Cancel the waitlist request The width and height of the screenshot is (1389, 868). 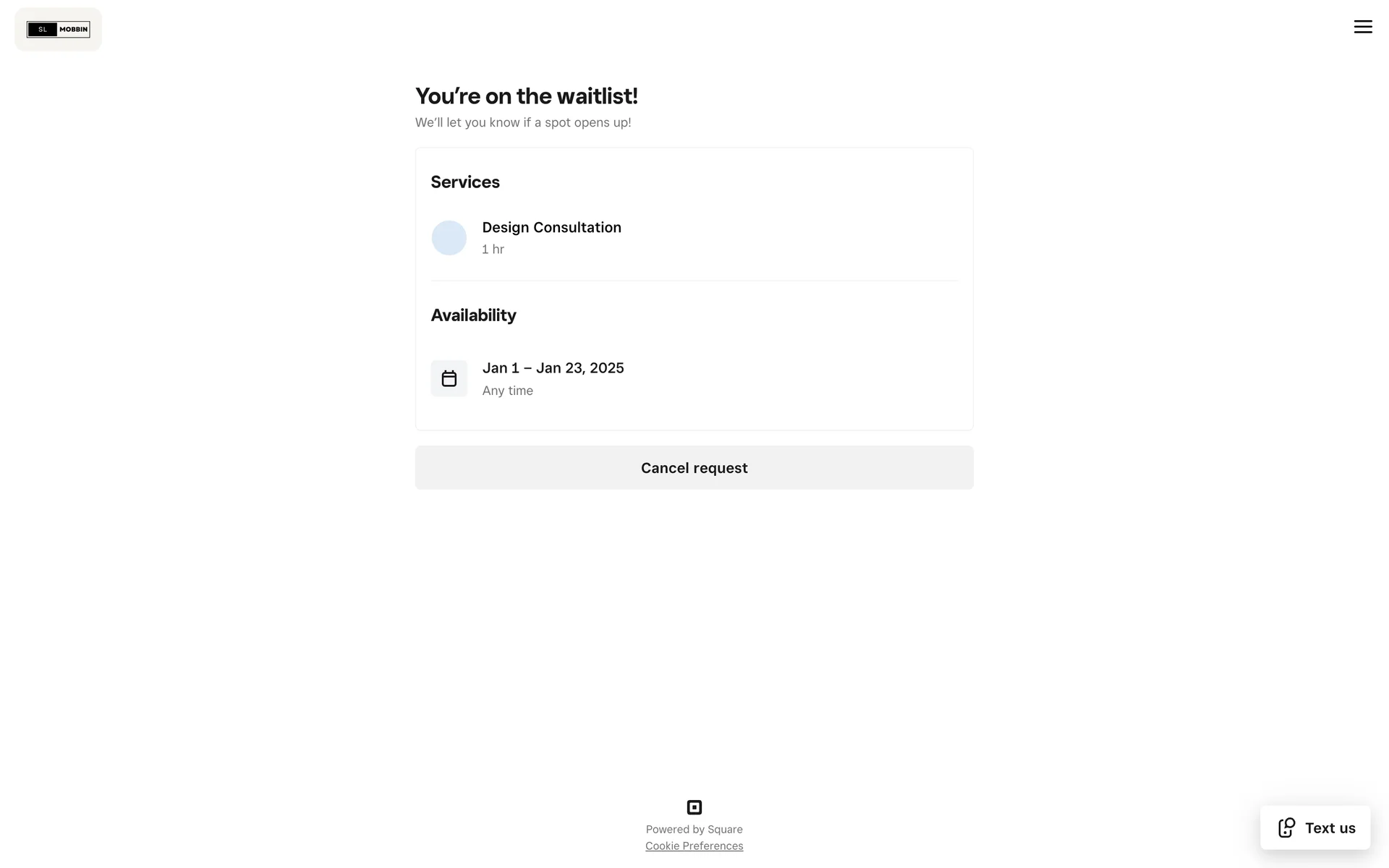[x=694, y=467]
